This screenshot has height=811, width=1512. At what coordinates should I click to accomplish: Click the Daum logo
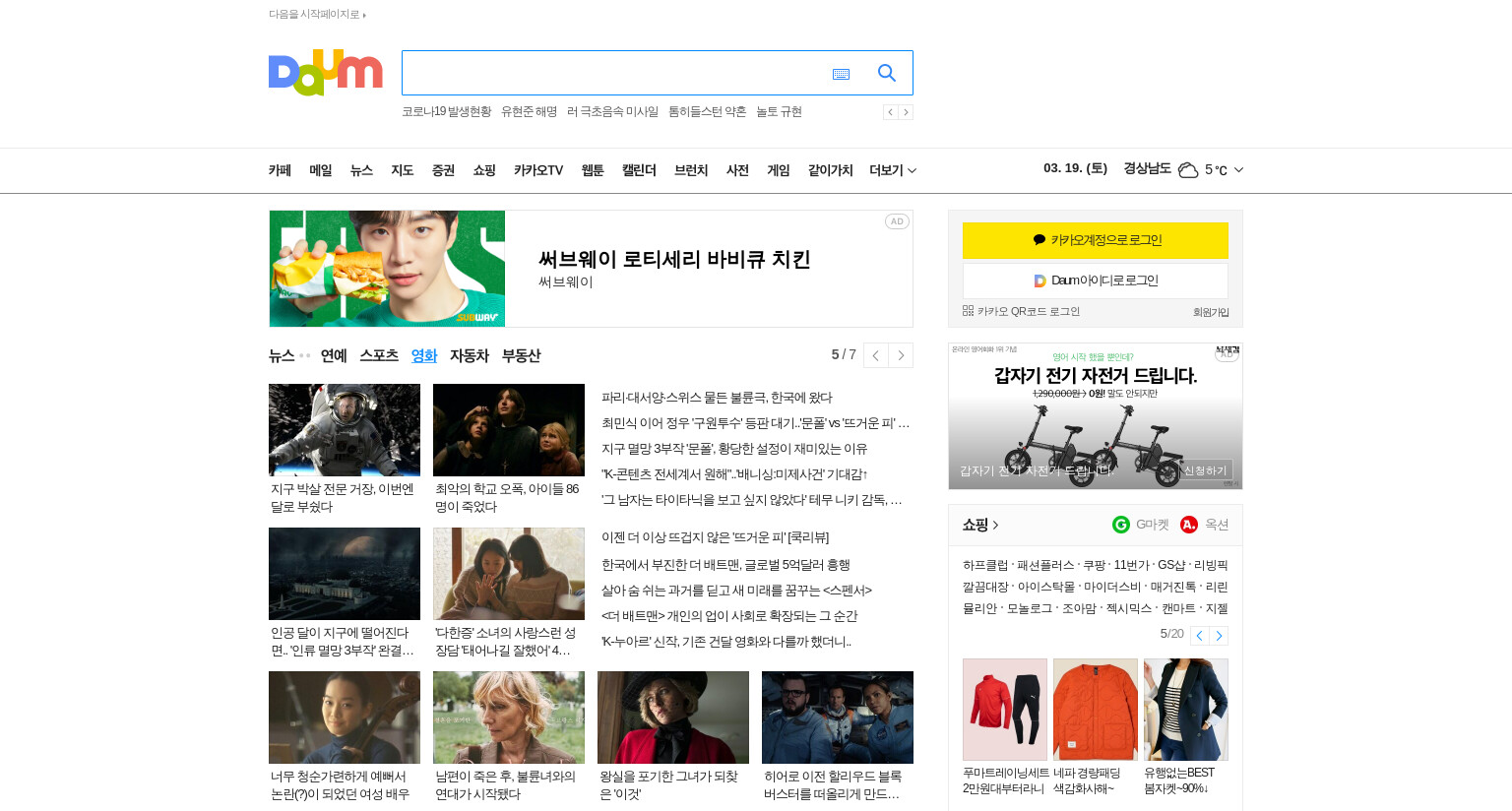tap(325, 73)
